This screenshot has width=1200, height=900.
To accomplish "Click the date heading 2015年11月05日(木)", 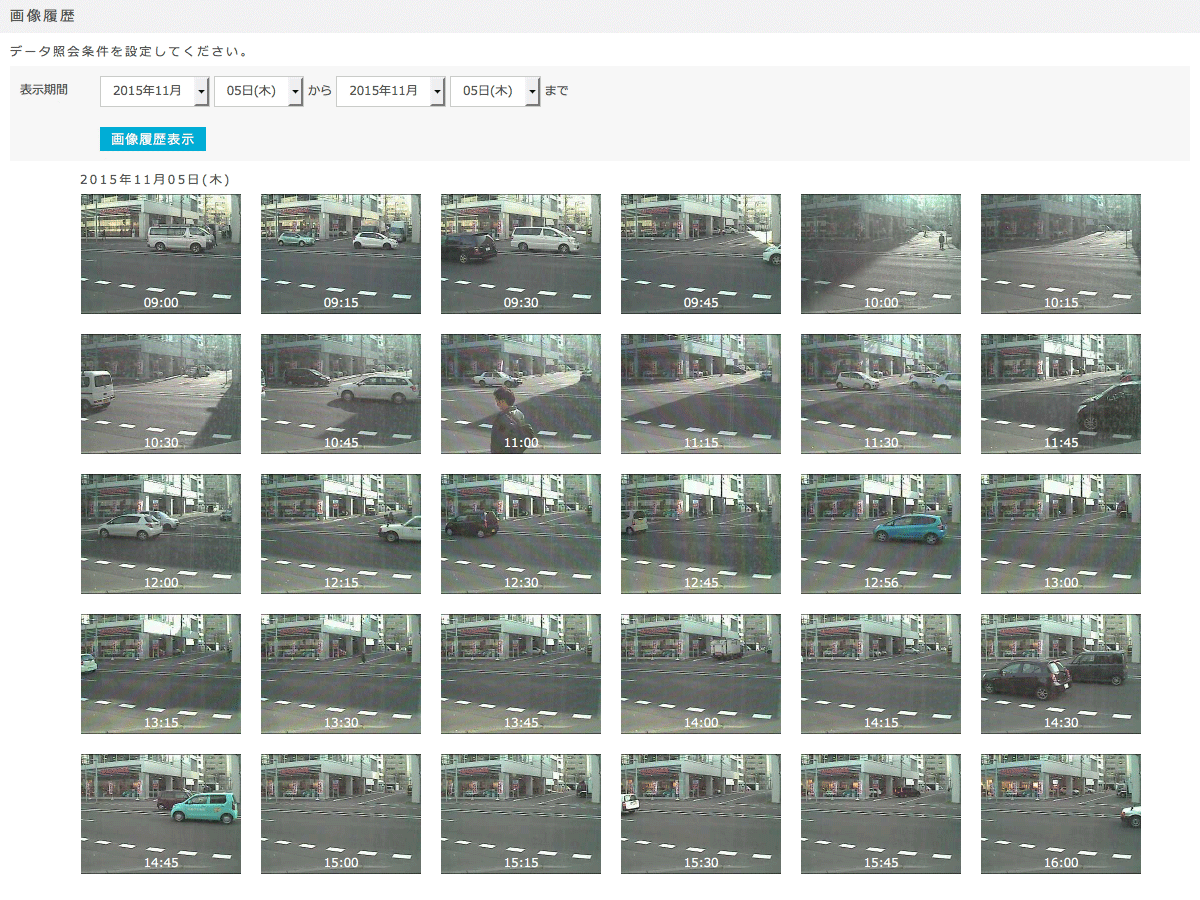I will click(155, 179).
